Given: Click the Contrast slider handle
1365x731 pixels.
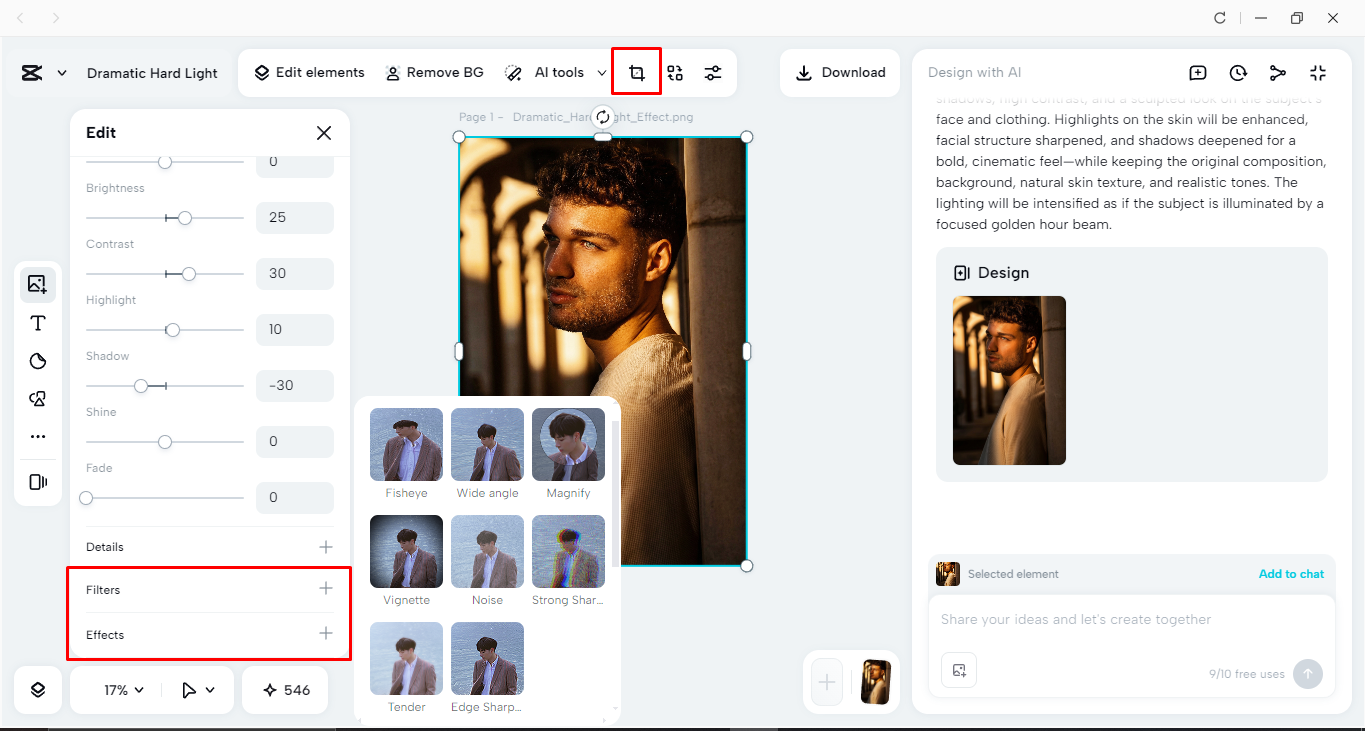Looking at the screenshot, I should click(189, 274).
